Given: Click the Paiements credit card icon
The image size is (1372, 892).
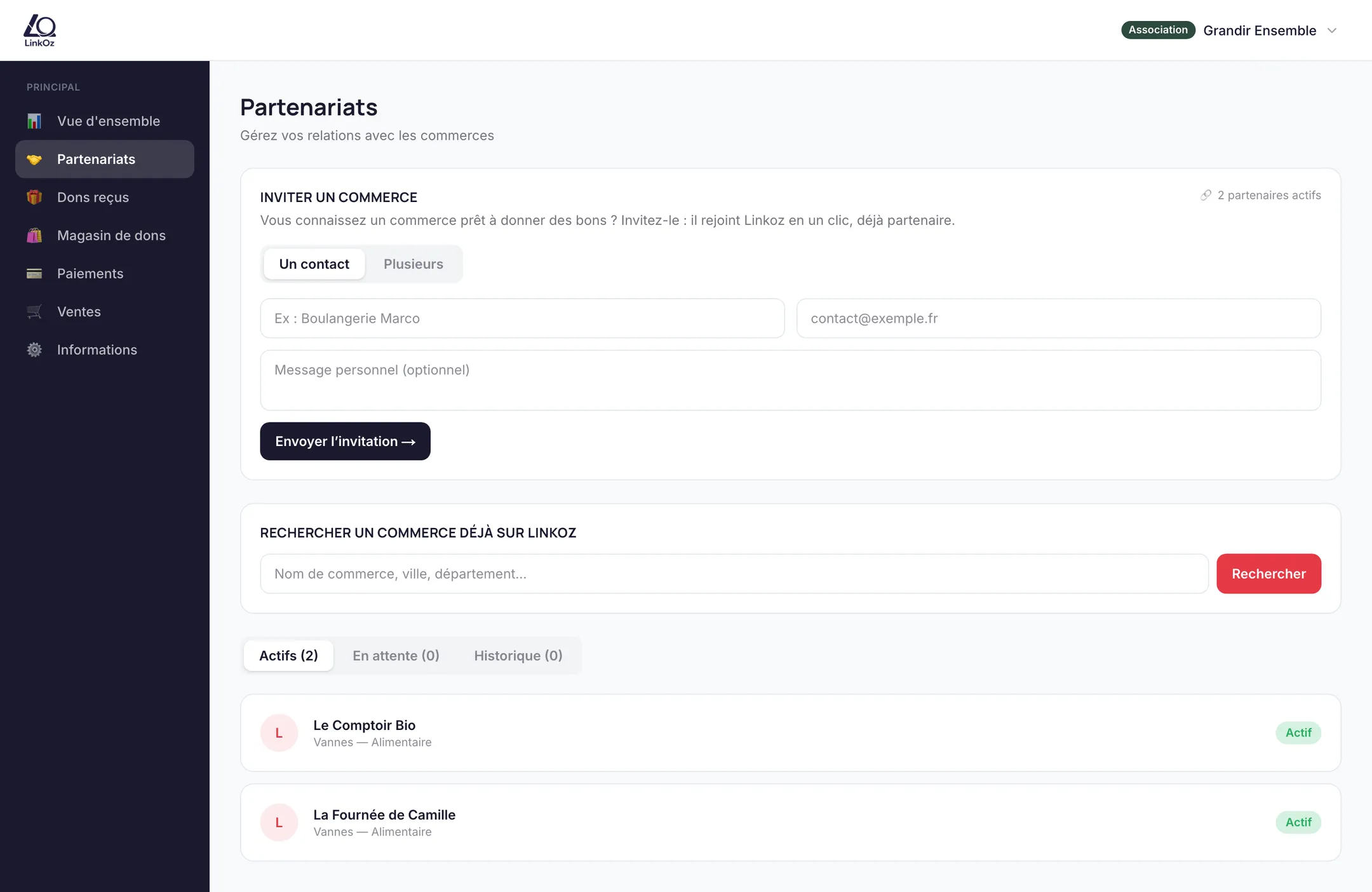Looking at the screenshot, I should pyautogui.click(x=34, y=273).
